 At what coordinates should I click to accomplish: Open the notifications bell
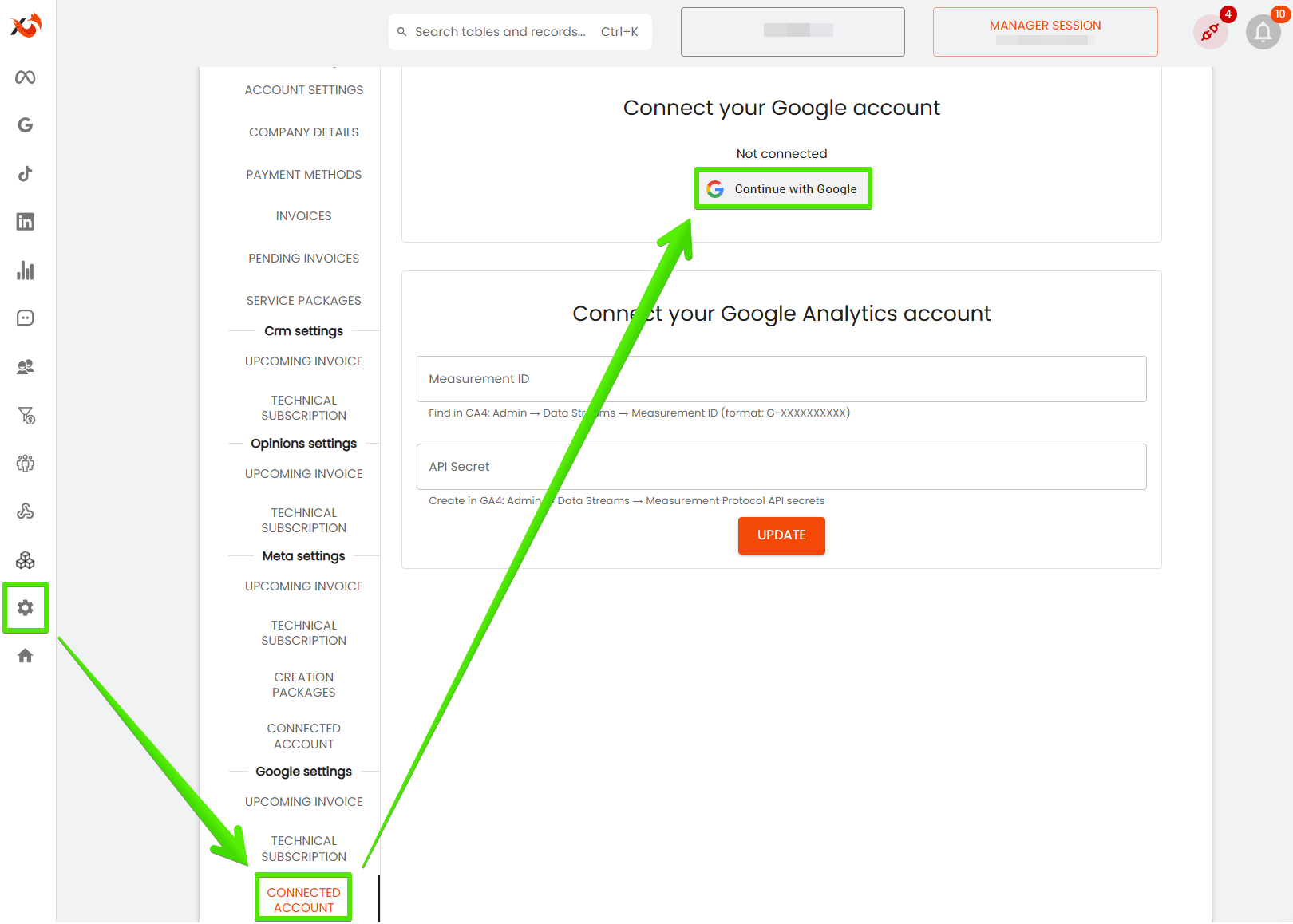pos(1263,33)
